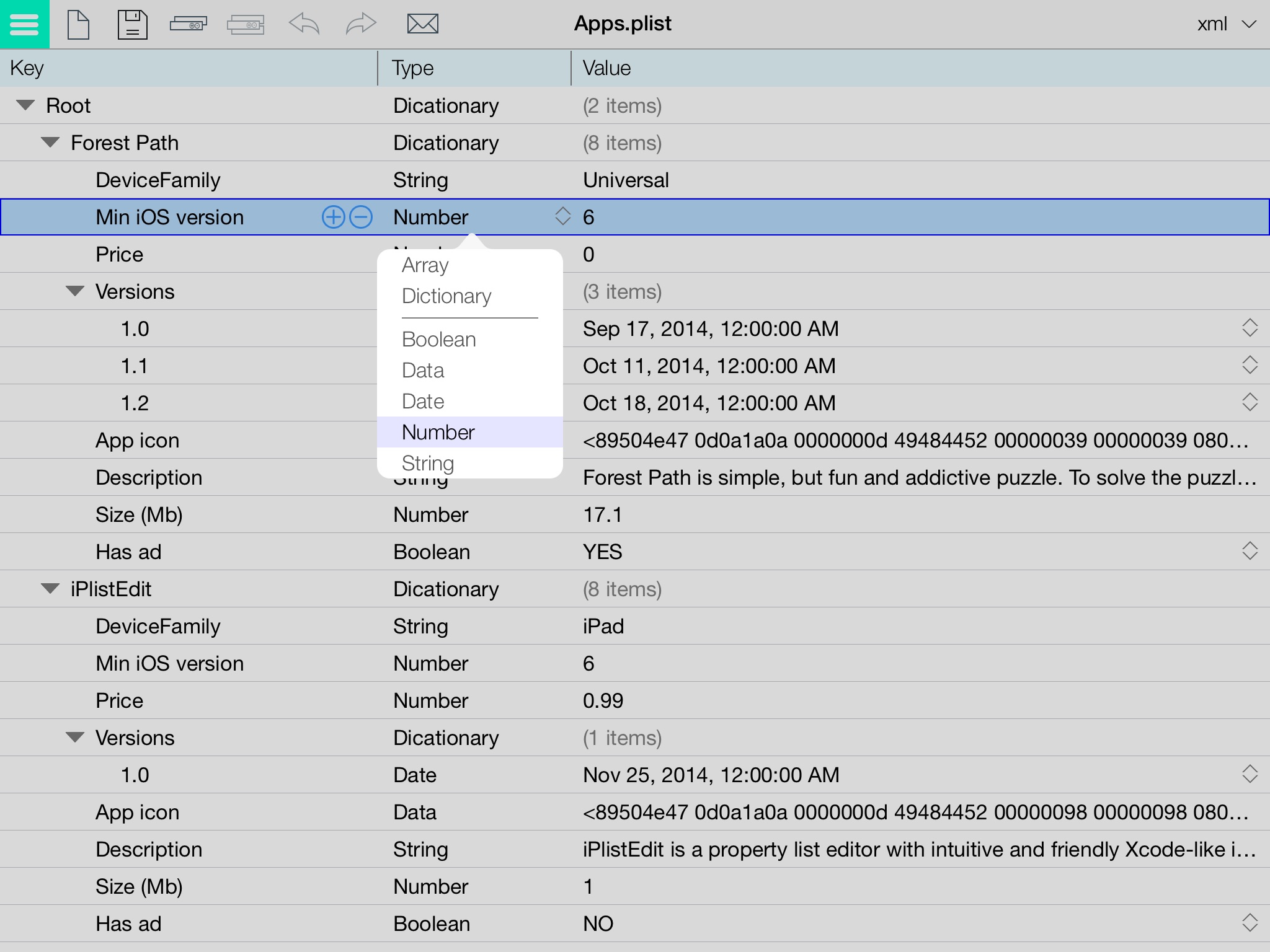
Task: Toggle Has ad YES value stepper
Action: click(1250, 551)
